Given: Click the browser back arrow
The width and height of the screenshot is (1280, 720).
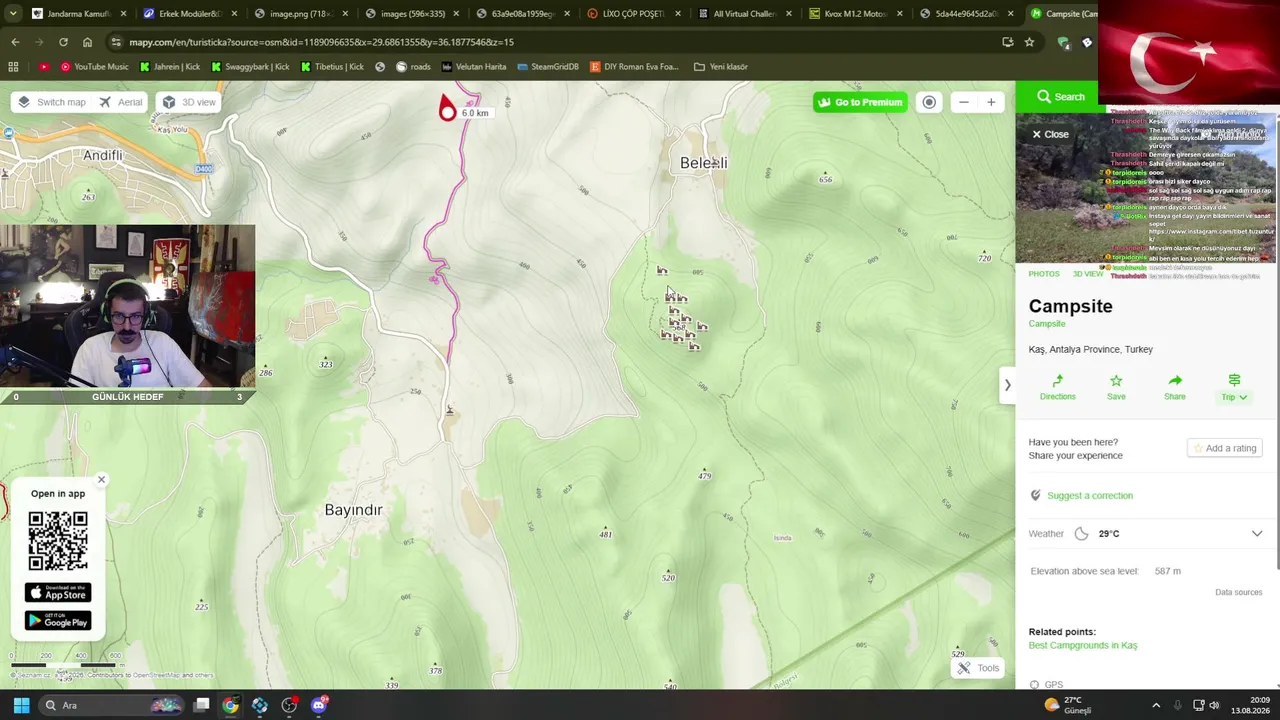Looking at the screenshot, I should [15, 42].
